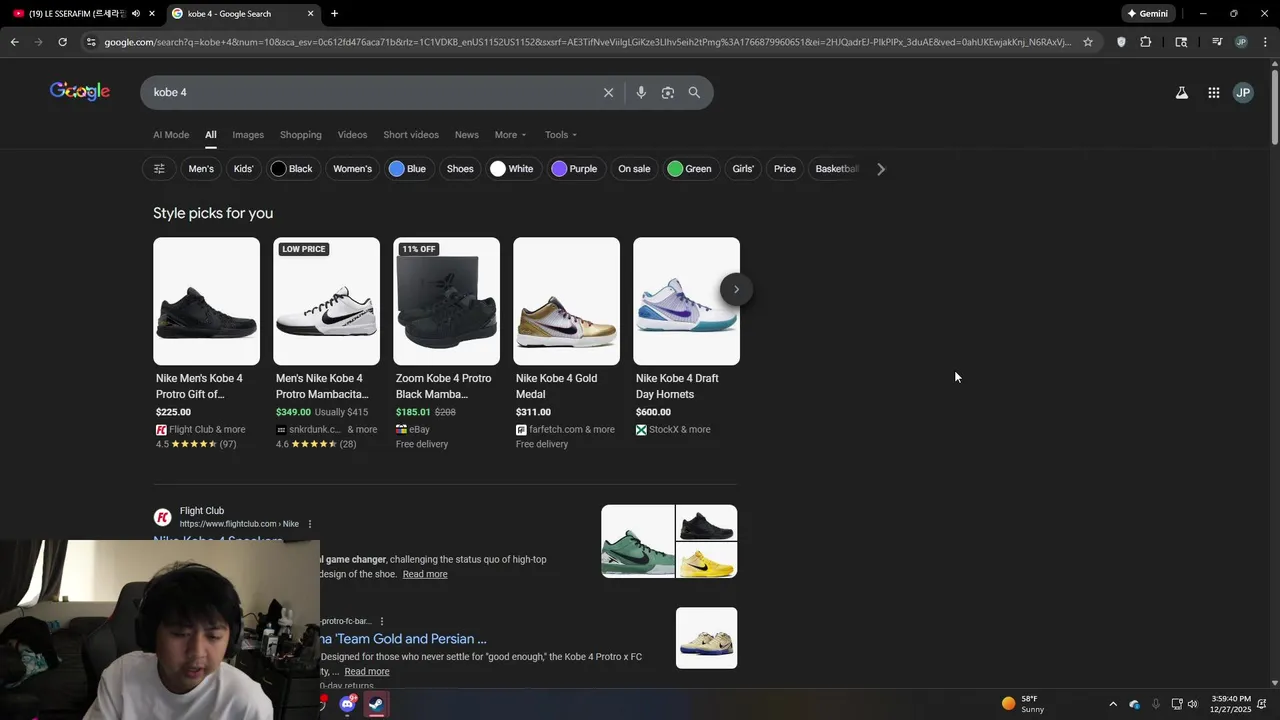Image resolution: width=1280 pixels, height=720 pixels.
Task: Switch to AI Mode tab
Action: pos(171,135)
